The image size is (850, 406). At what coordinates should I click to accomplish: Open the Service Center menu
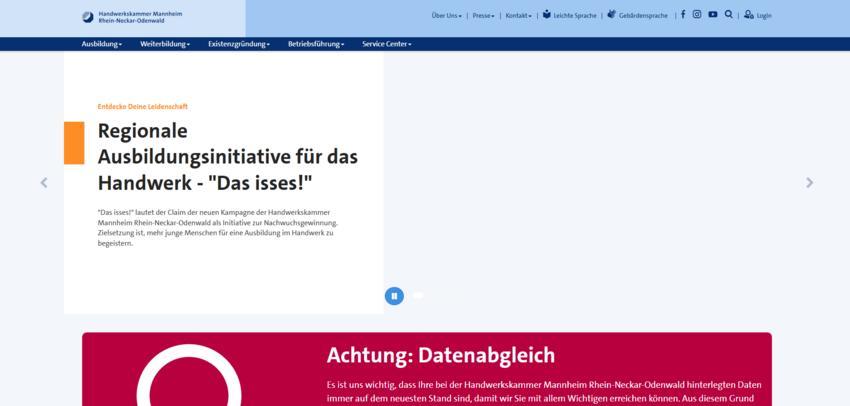386,44
